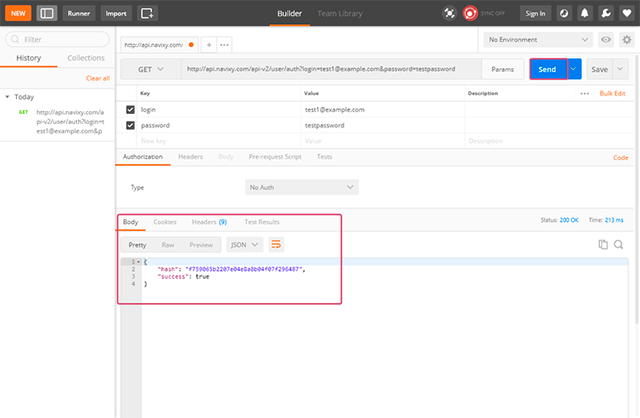Image resolution: width=640 pixels, height=418 pixels.
Task: Open the GET api.navixy.com history entry
Action: click(x=69, y=121)
